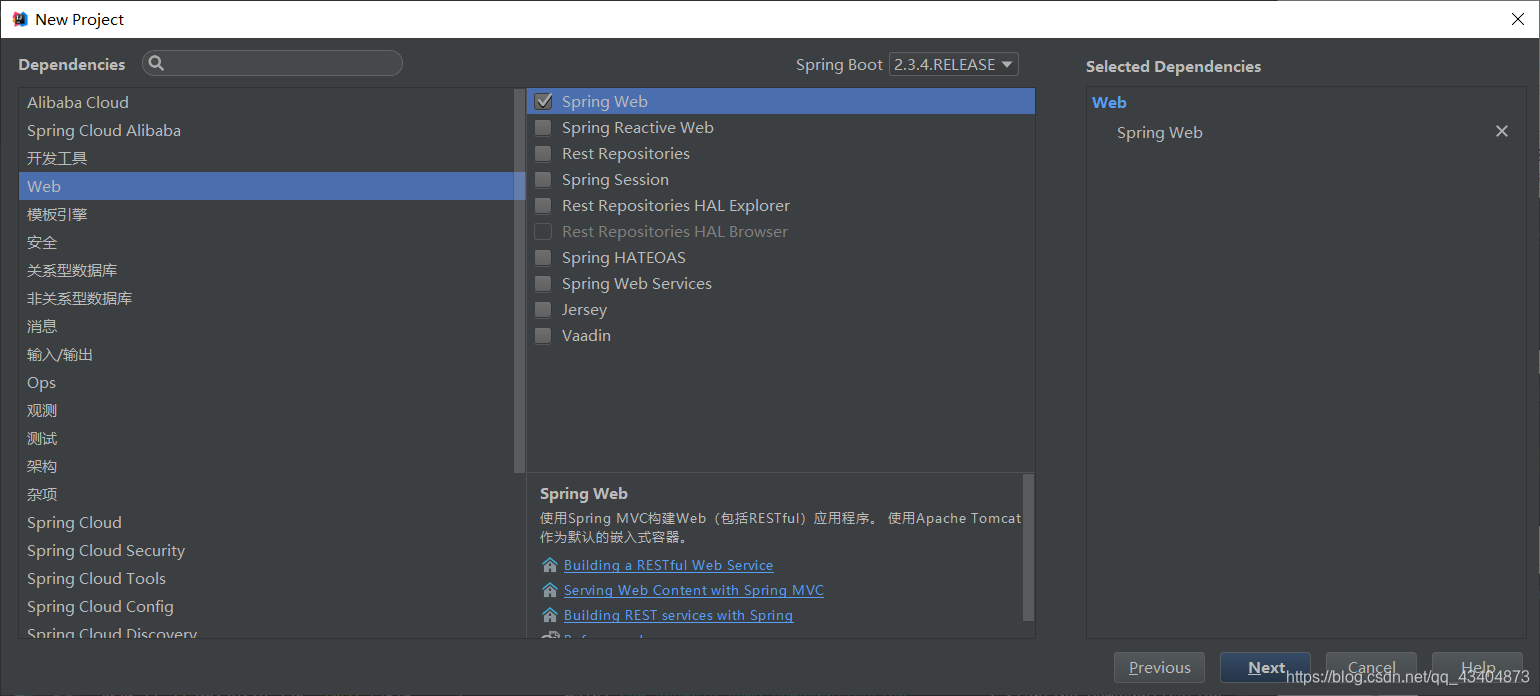Open the Spring Boot version dropdown
1540x696 pixels.
[x=954, y=64]
